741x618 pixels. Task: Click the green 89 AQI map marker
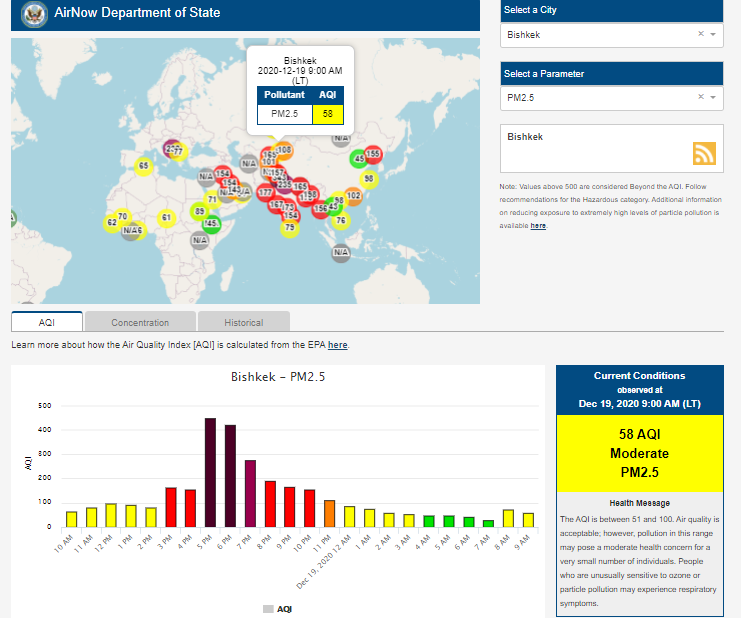pos(200,212)
